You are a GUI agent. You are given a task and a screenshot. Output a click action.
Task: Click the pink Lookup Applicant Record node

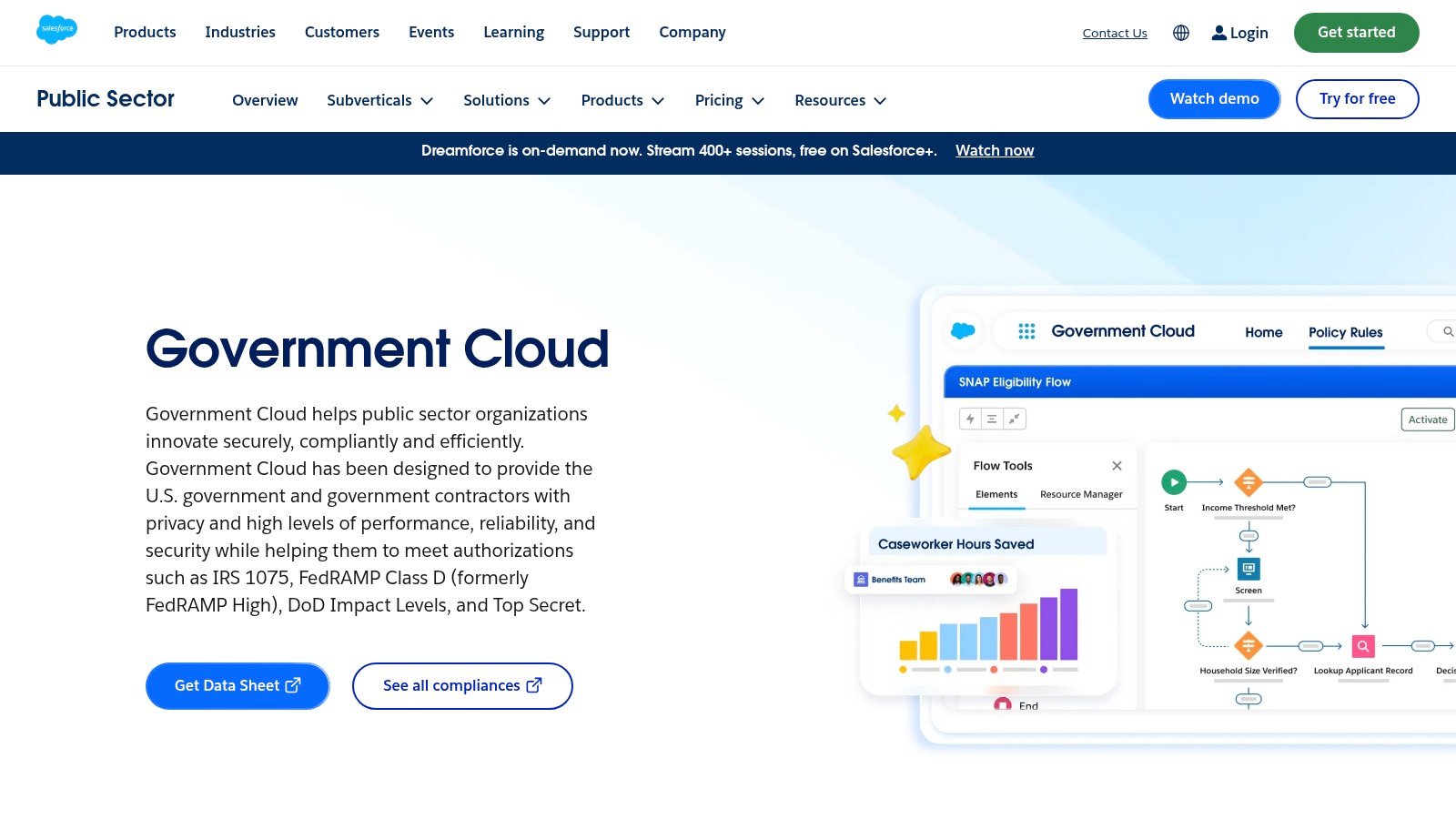(1363, 646)
